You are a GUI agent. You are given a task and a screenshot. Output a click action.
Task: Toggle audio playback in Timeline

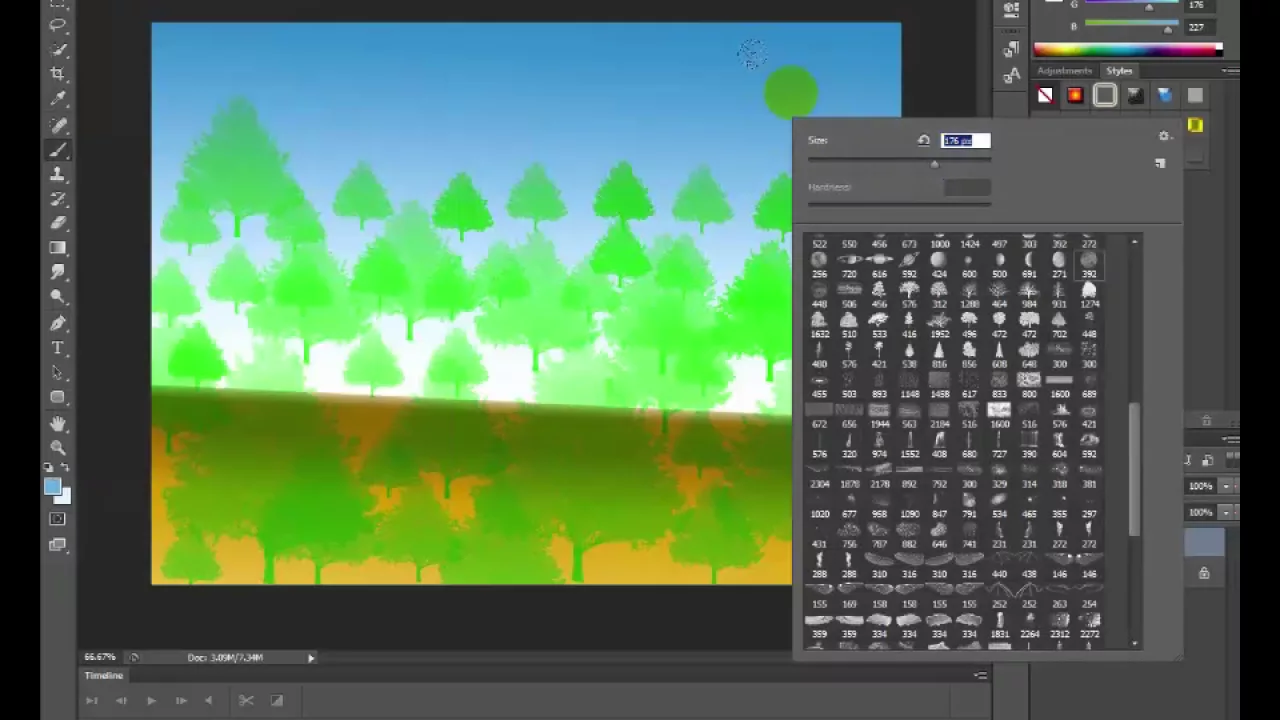(x=208, y=700)
